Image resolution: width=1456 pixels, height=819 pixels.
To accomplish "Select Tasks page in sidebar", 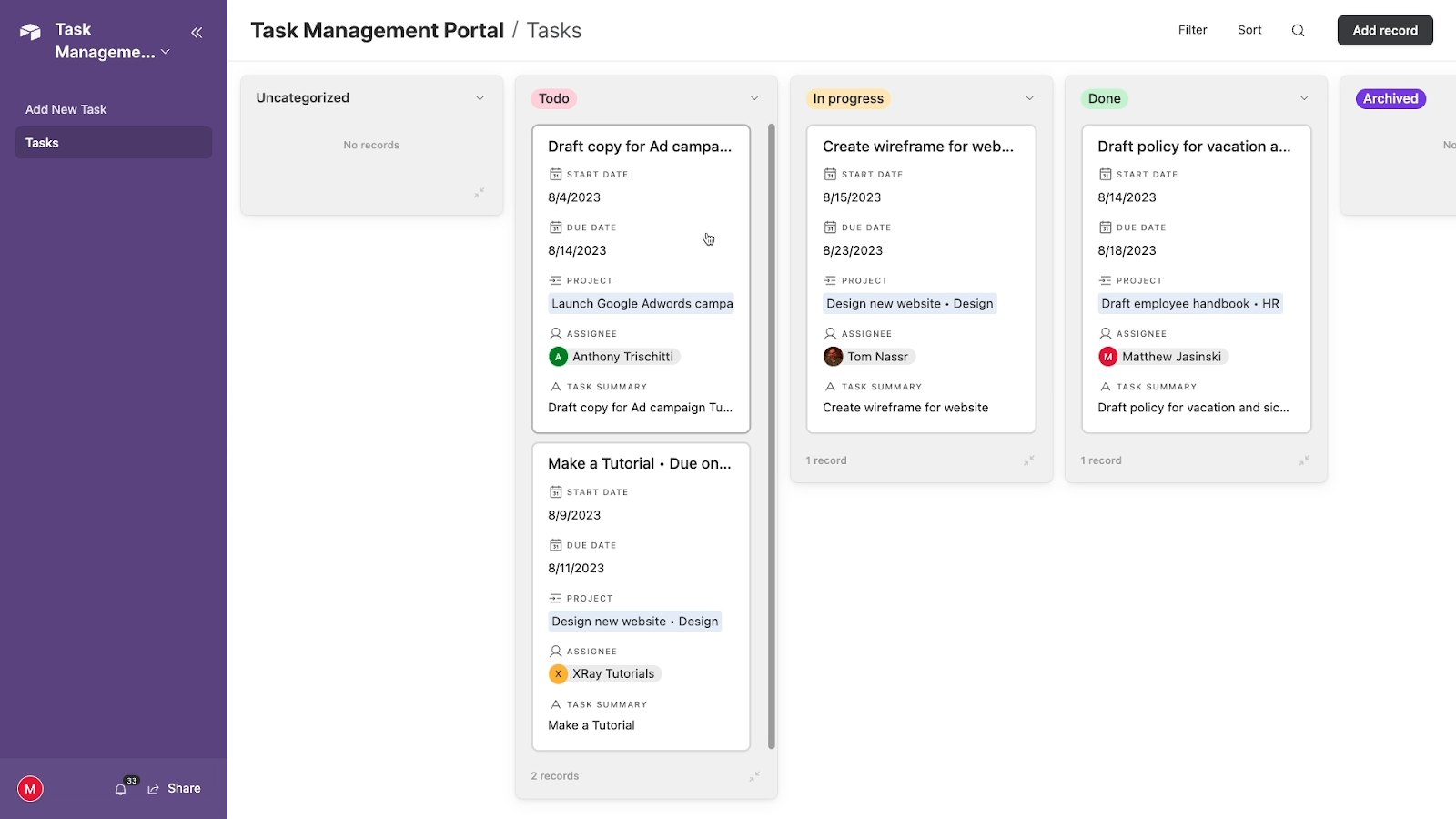I will click(114, 143).
